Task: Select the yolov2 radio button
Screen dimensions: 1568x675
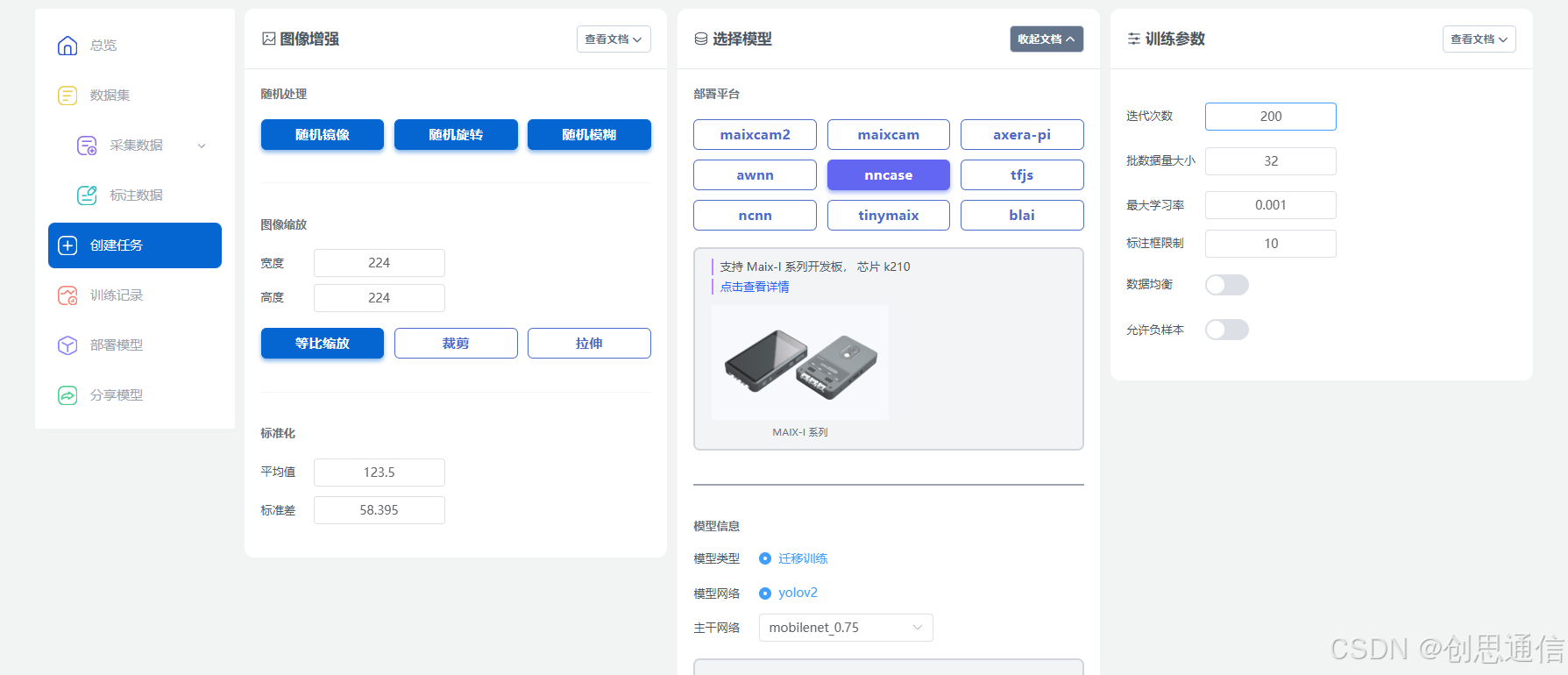Action: (765, 593)
